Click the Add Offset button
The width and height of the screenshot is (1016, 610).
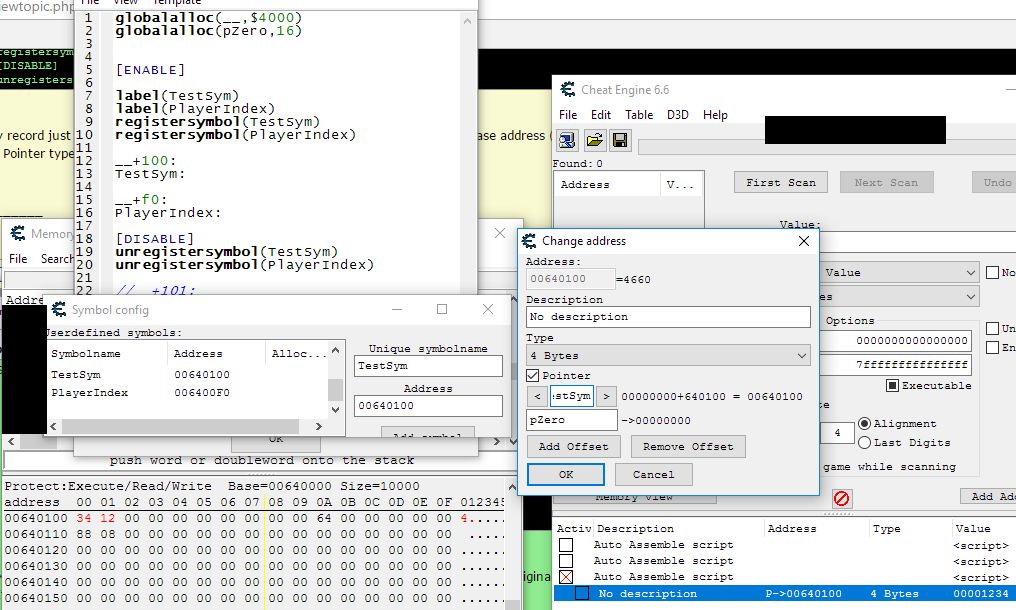coord(573,447)
